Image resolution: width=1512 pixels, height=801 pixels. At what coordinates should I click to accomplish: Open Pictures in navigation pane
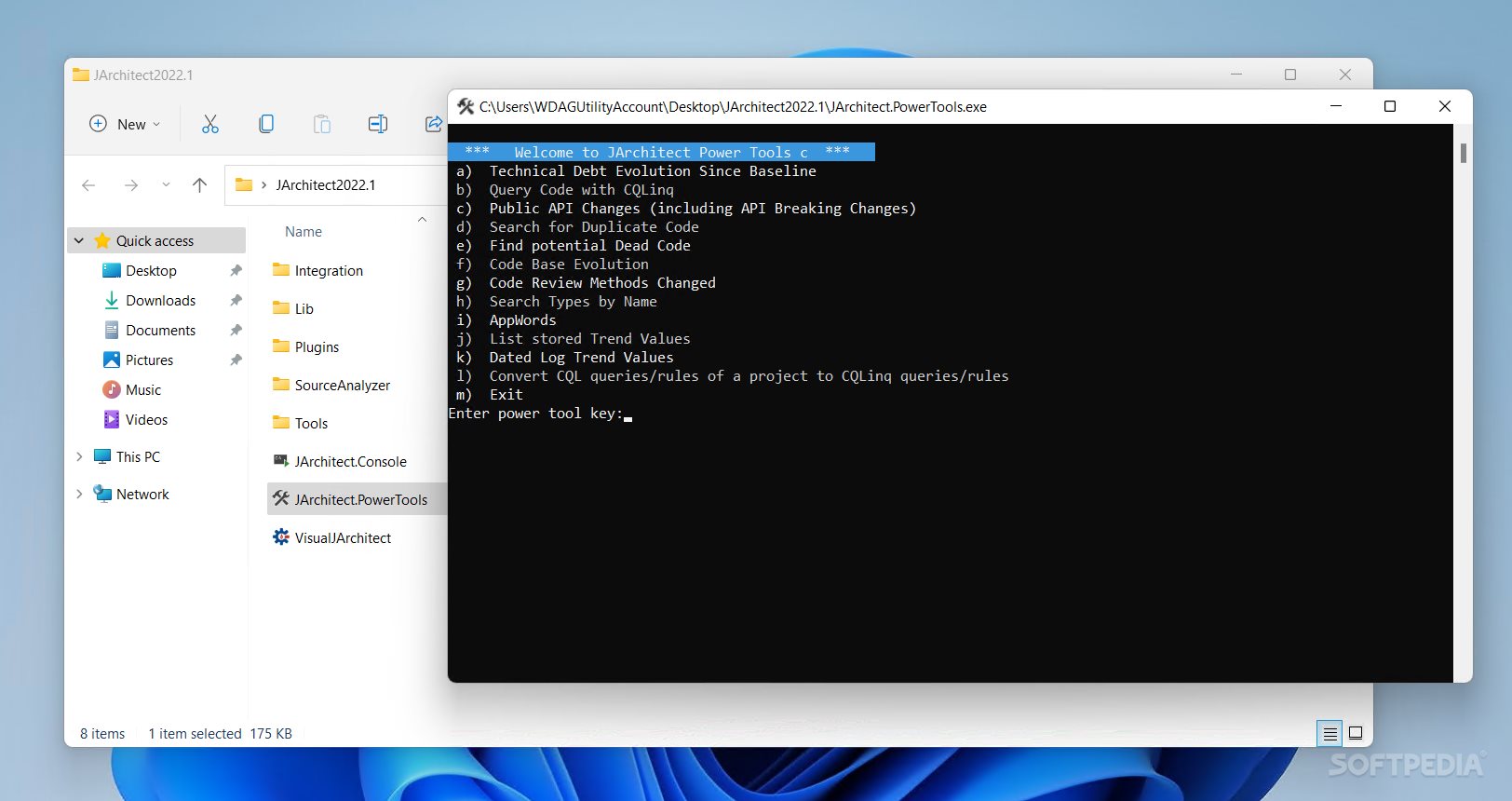149,360
